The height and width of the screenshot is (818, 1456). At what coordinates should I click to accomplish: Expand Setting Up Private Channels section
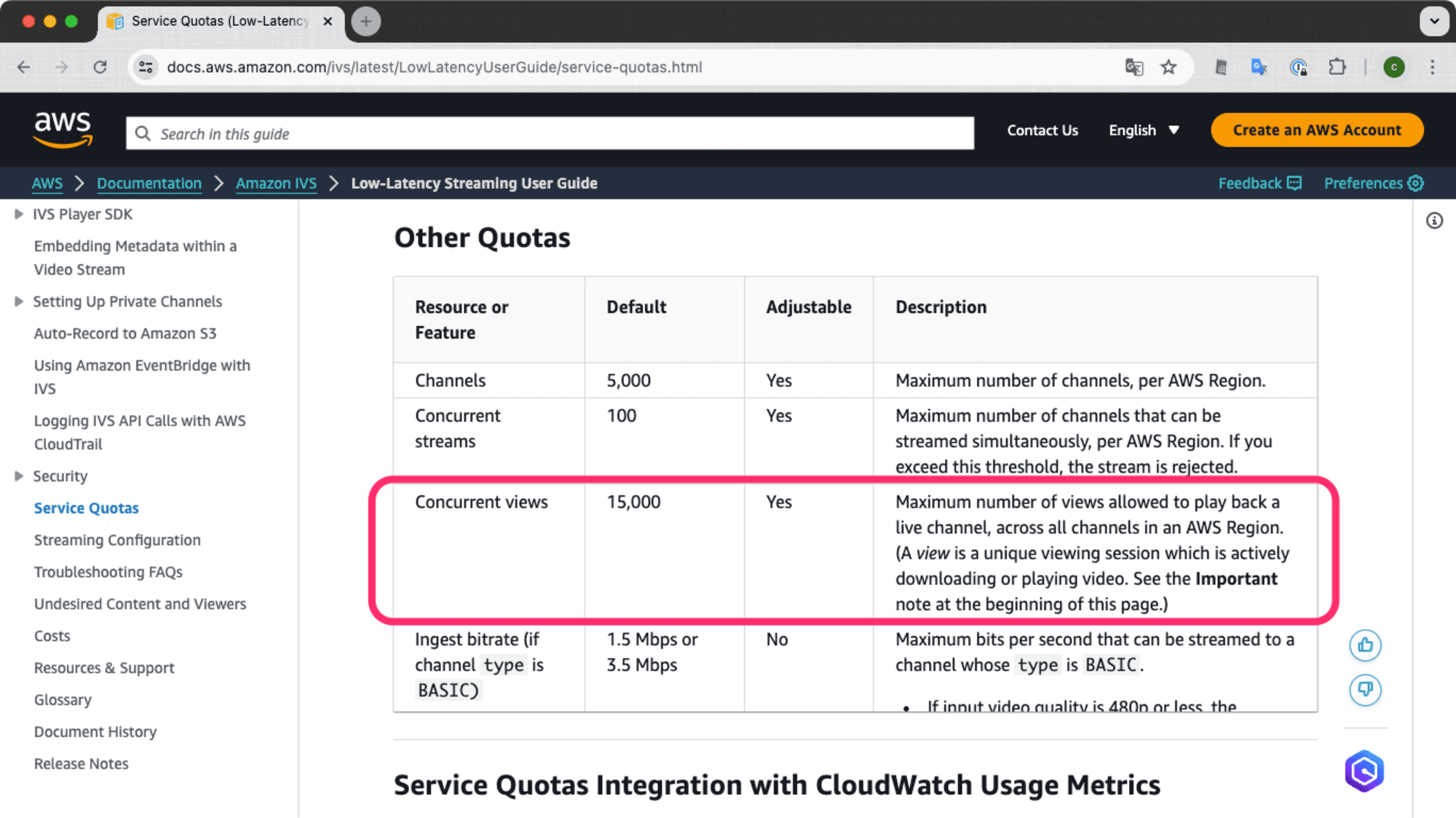19,302
